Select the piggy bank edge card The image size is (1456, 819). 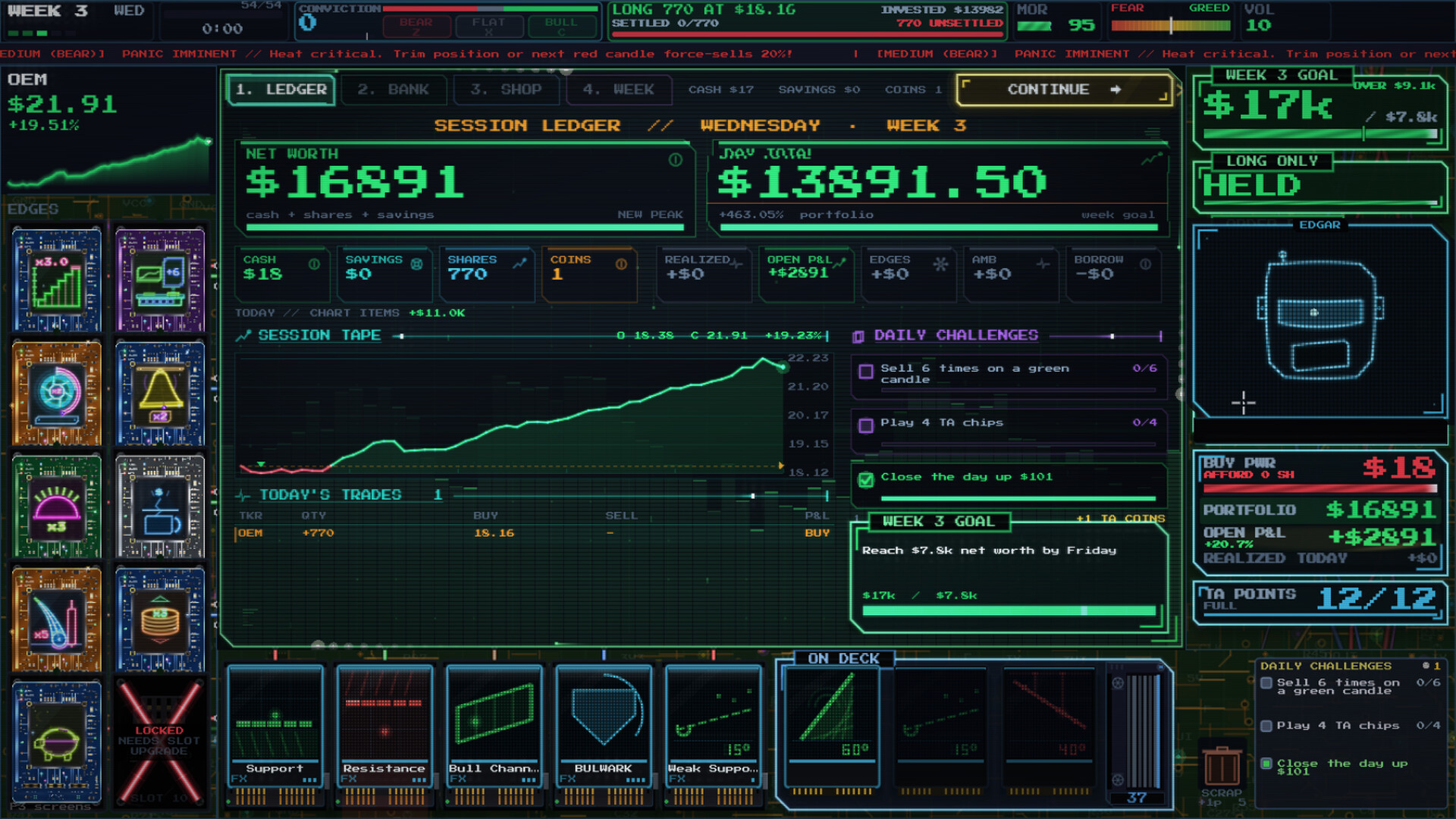coord(57,742)
